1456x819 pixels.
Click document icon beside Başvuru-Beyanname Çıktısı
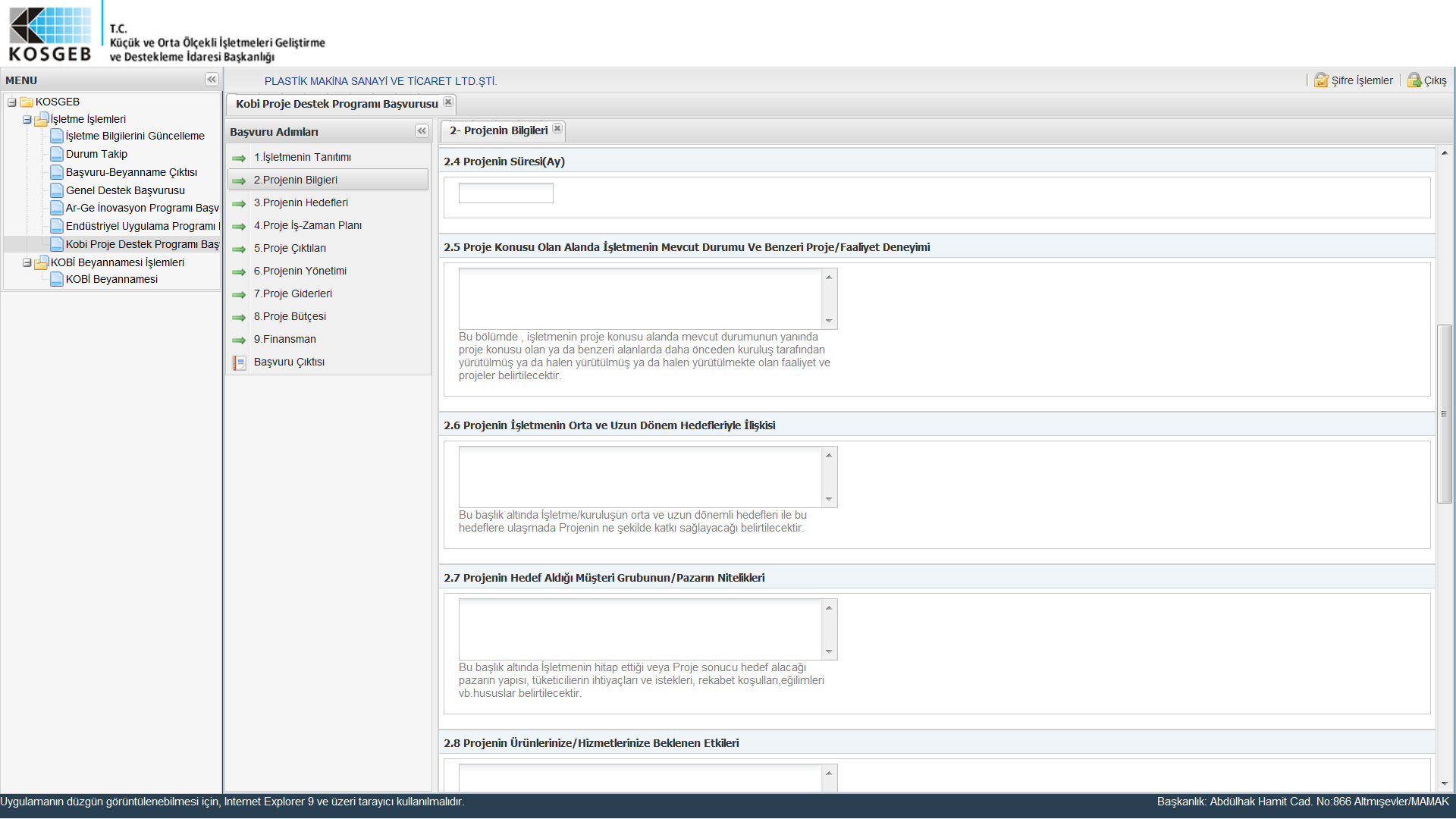point(57,172)
